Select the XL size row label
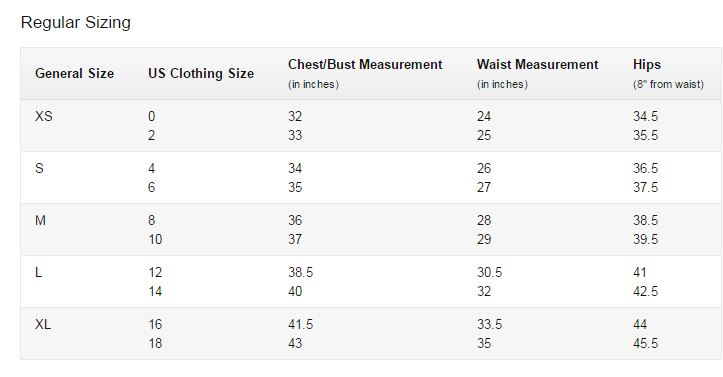The width and height of the screenshot is (723, 377). tap(43, 324)
